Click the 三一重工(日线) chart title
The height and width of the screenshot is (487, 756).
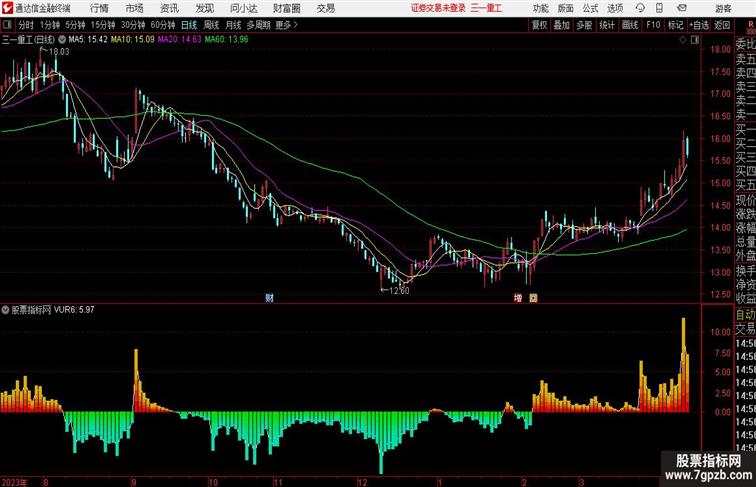[28, 40]
